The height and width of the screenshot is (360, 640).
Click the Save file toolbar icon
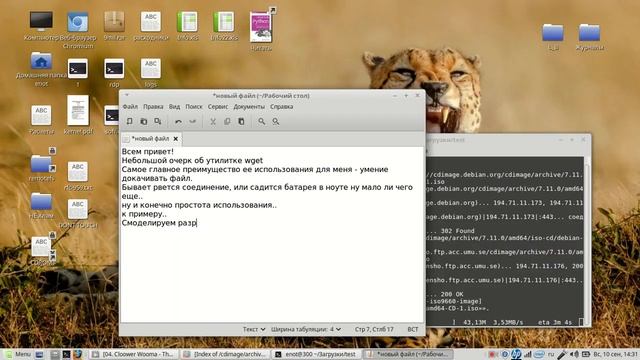pyautogui.click(x=158, y=121)
